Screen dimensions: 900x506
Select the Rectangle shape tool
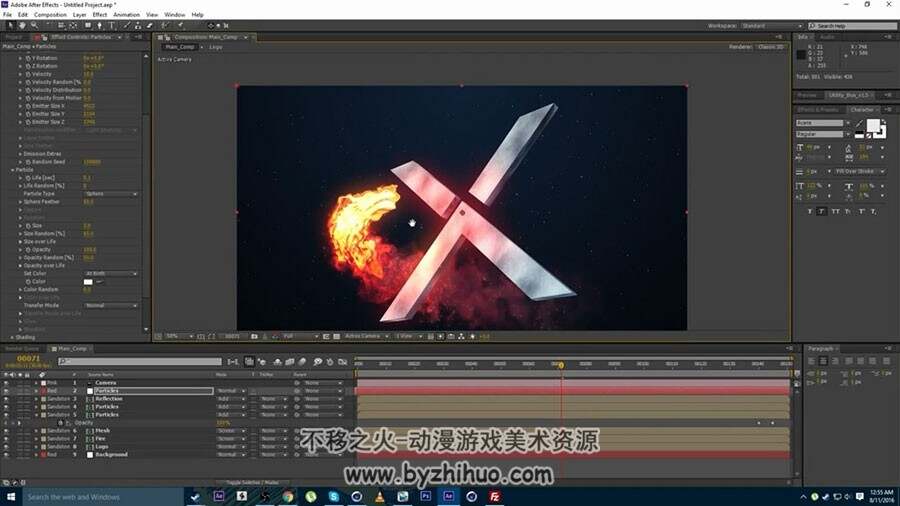(88, 26)
